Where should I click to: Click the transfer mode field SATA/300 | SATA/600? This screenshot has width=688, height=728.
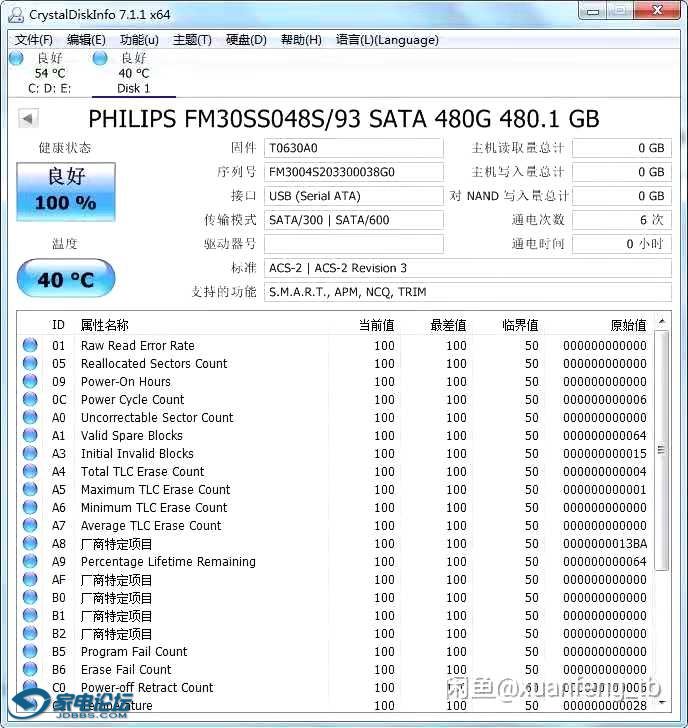[354, 220]
